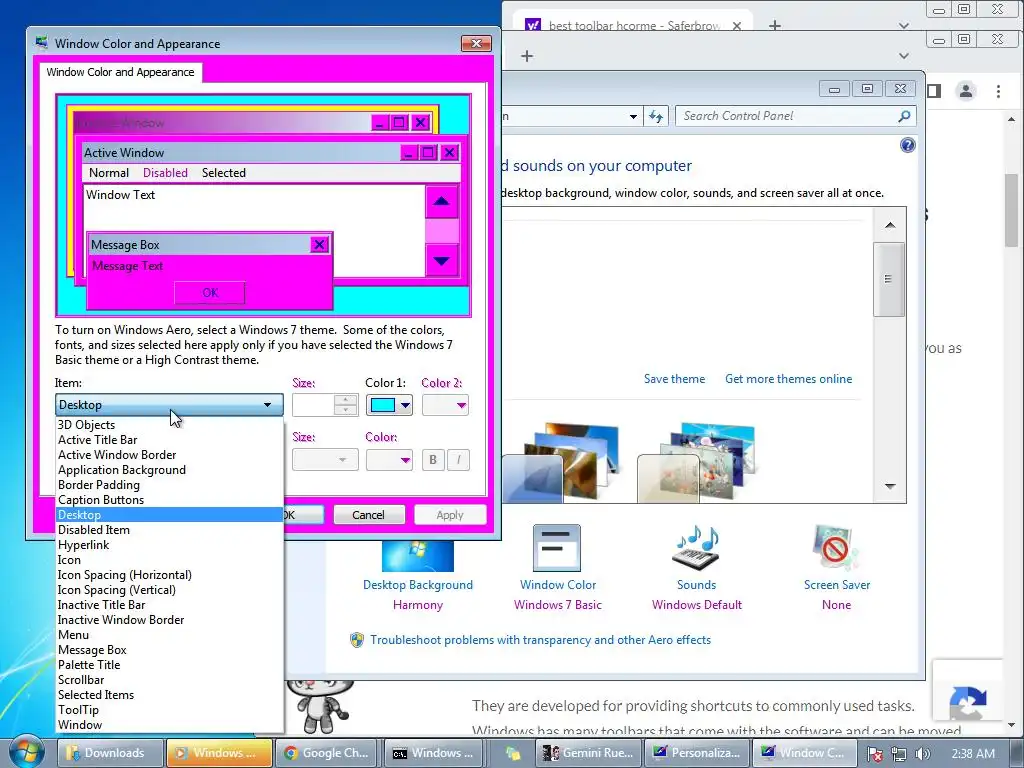1024x768 pixels.
Task: Open Downloads from the taskbar
Action: [x=110, y=753]
